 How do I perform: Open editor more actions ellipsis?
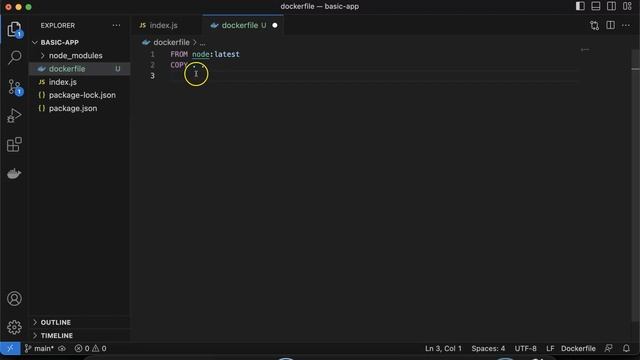click(626, 25)
